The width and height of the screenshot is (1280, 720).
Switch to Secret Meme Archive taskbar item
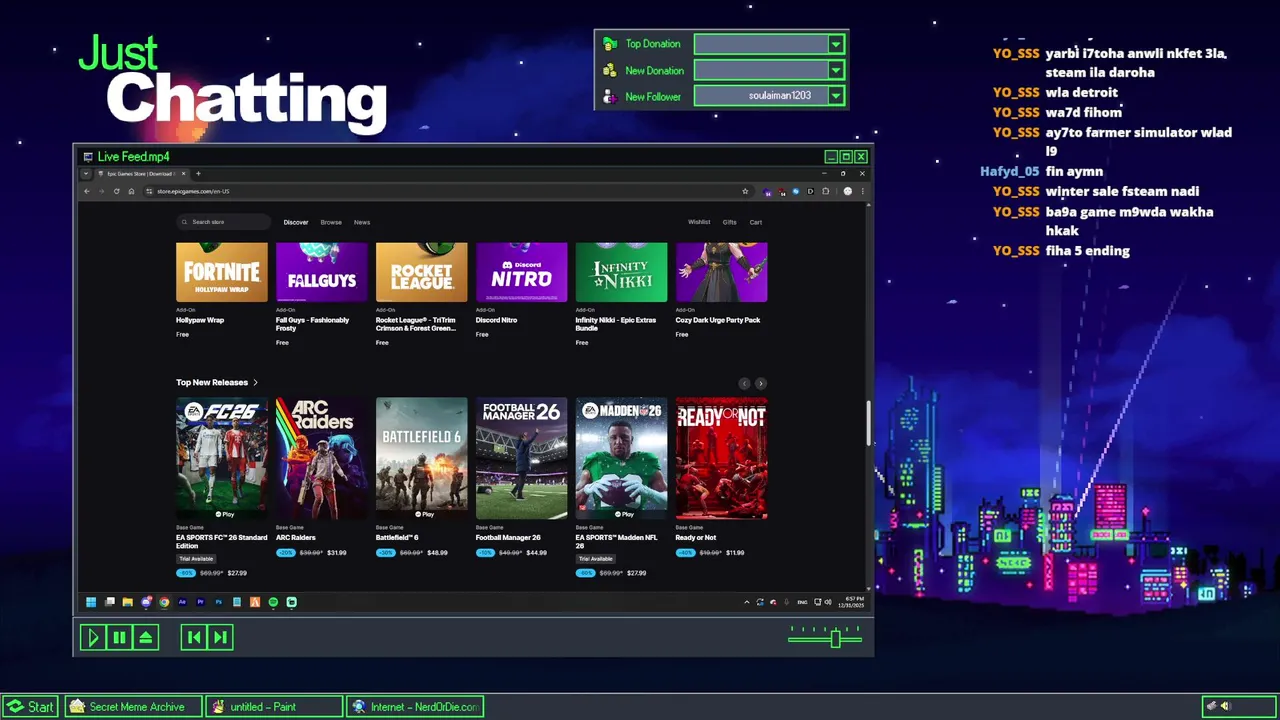pos(134,707)
